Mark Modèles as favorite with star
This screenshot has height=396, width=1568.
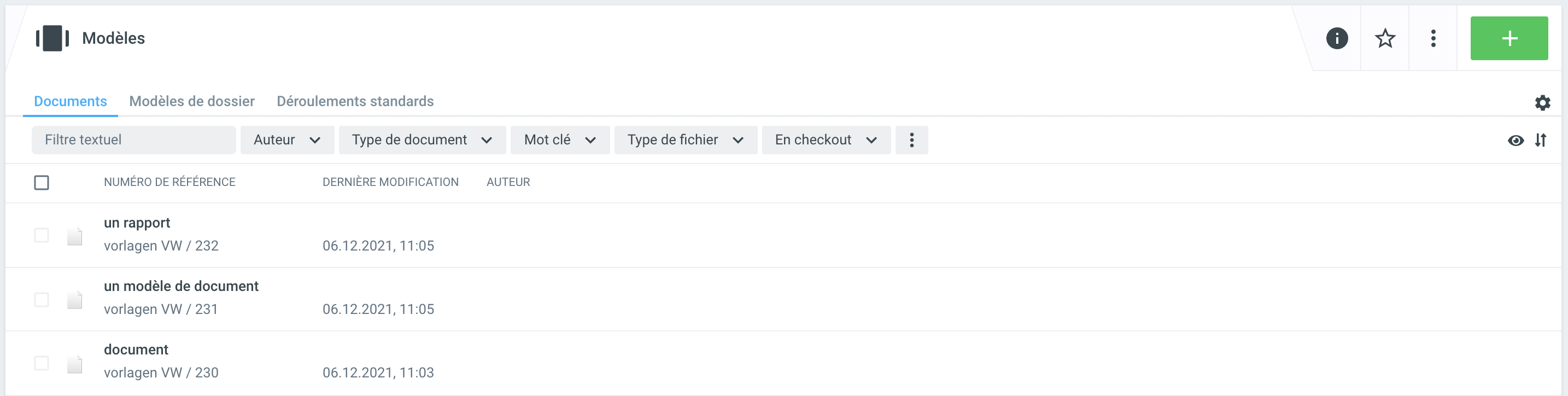point(1385,38)
